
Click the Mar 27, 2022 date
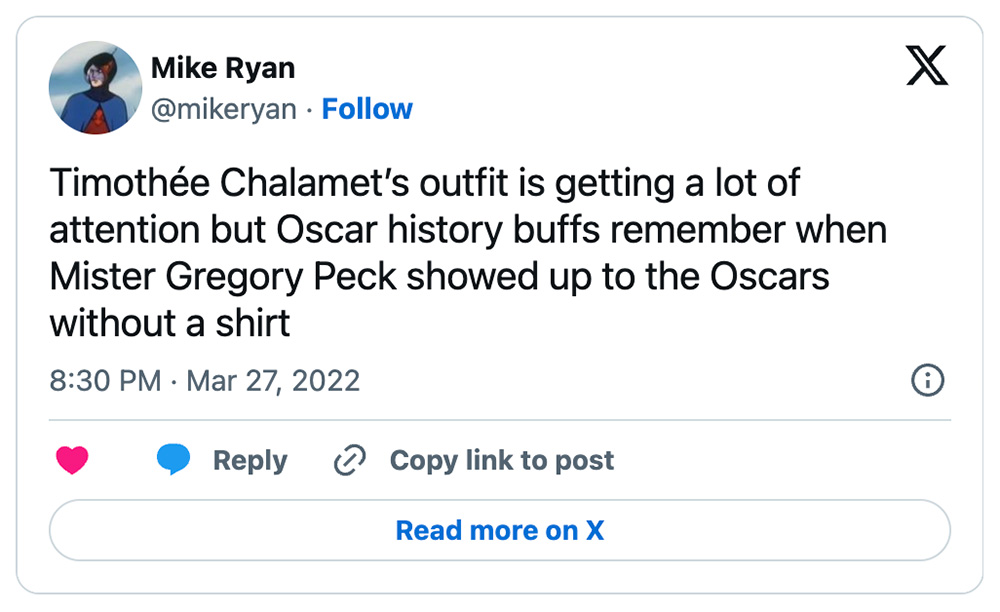pos(273,381)
